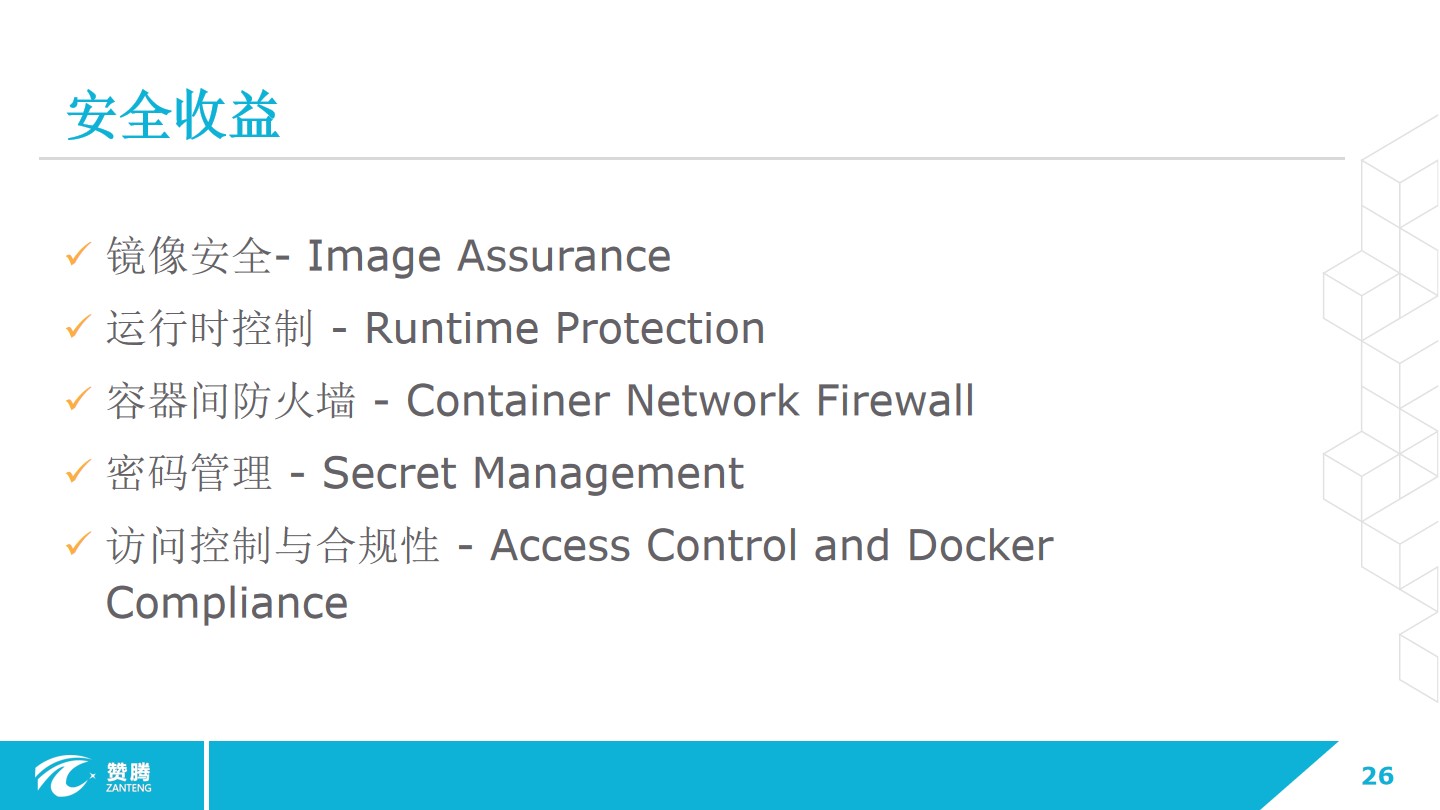
Task: Click the Zanteng wave logo icon
Action: pyautogui.click(x=65, y=776)
